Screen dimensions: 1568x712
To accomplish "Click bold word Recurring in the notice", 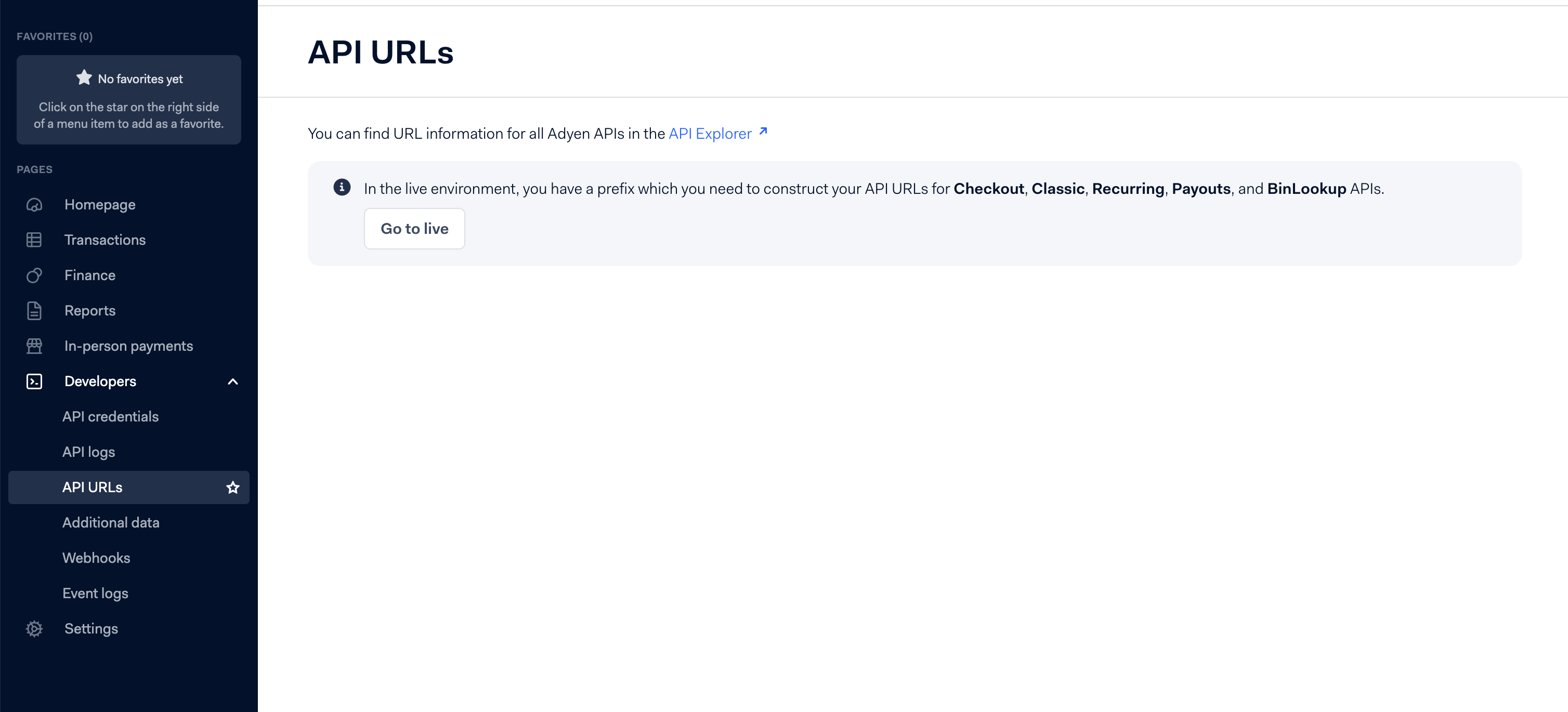I will tap(1128, 189).
